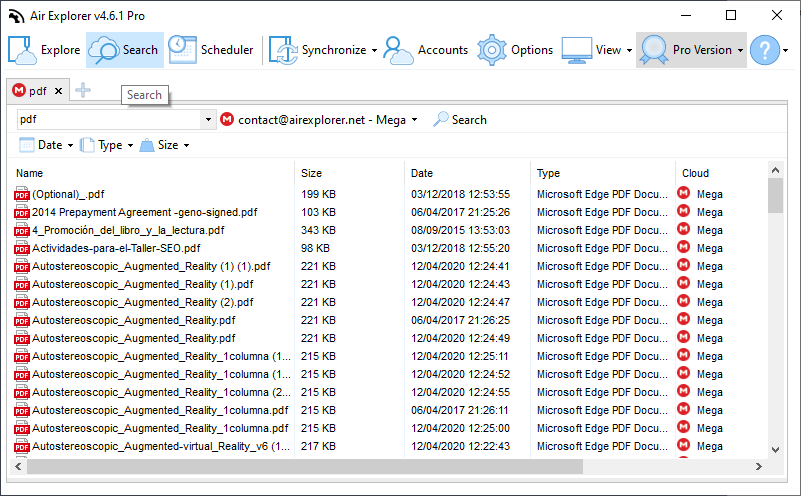The width and height of the screenshot is (801, 496).
Task: Open the Options gear icon
Action: [491, 50]
